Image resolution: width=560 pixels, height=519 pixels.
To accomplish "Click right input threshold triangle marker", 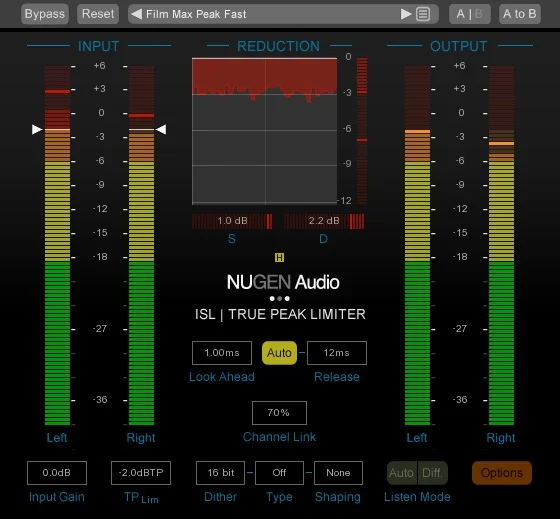I will click(161, 129).
